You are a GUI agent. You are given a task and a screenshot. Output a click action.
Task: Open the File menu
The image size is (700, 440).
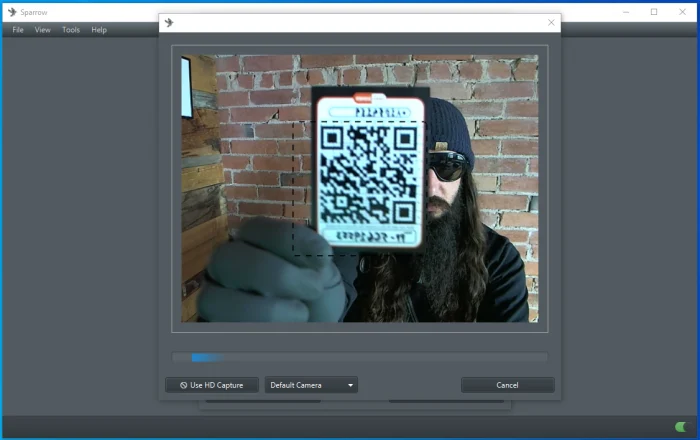(18, 30)
